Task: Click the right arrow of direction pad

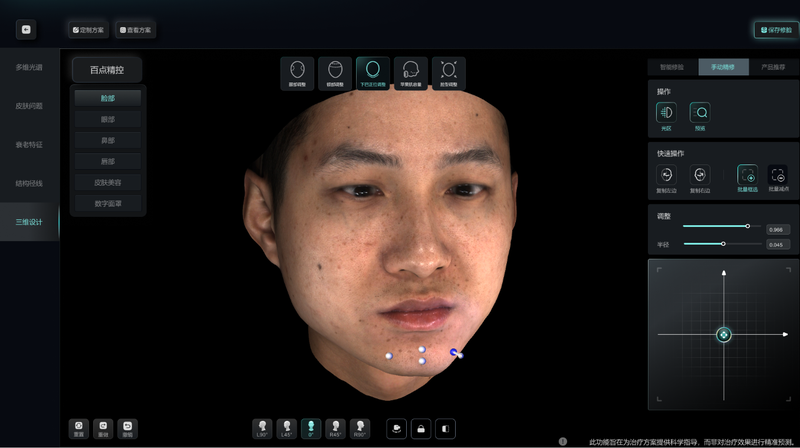Action: pyautogui.click(x=785, y=334)
